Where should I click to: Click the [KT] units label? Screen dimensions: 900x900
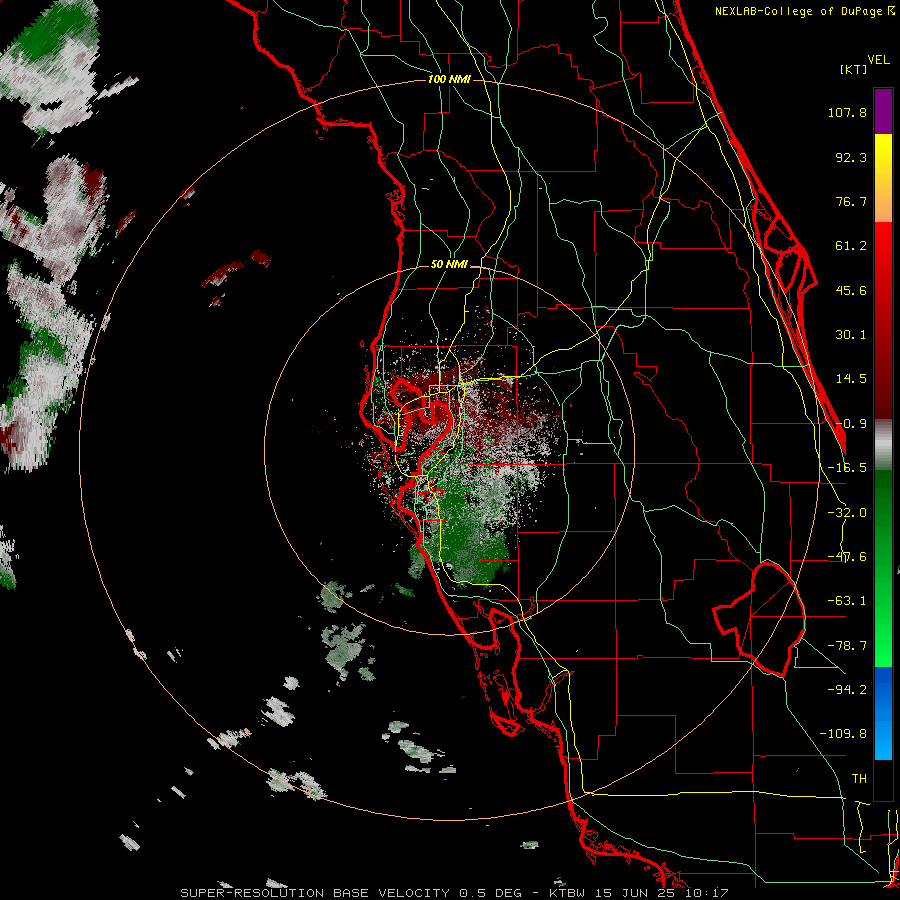click(x=853, y=69)
